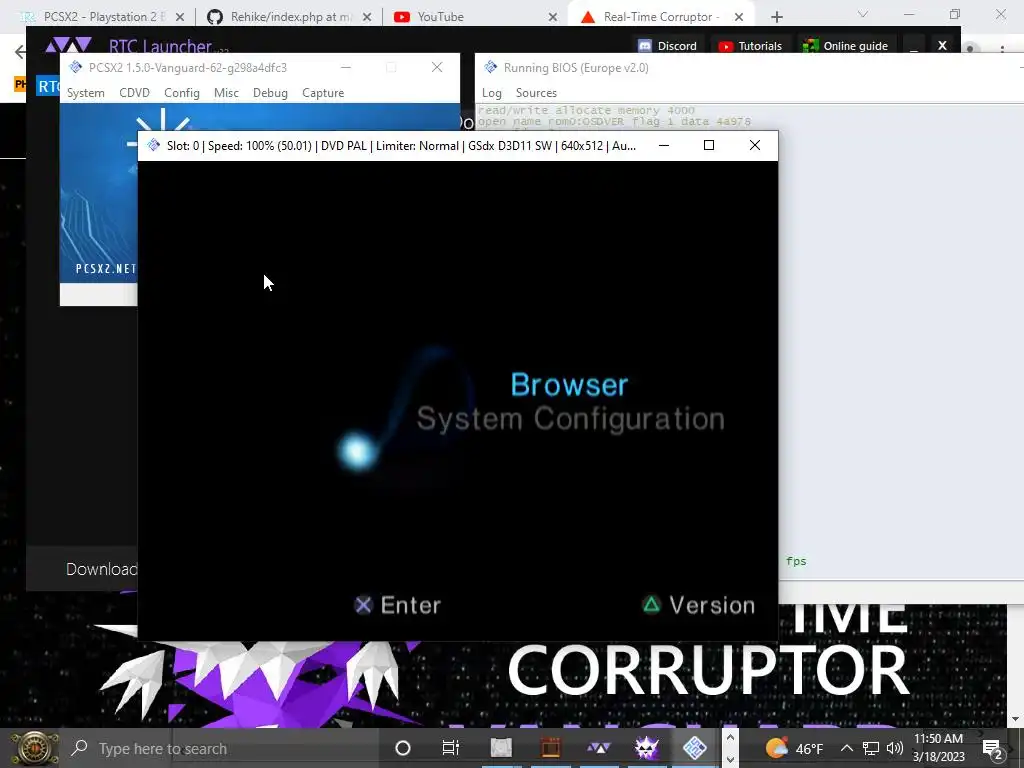Close the Real-Time Corruptor browser tab

click(x=739, y=17)
